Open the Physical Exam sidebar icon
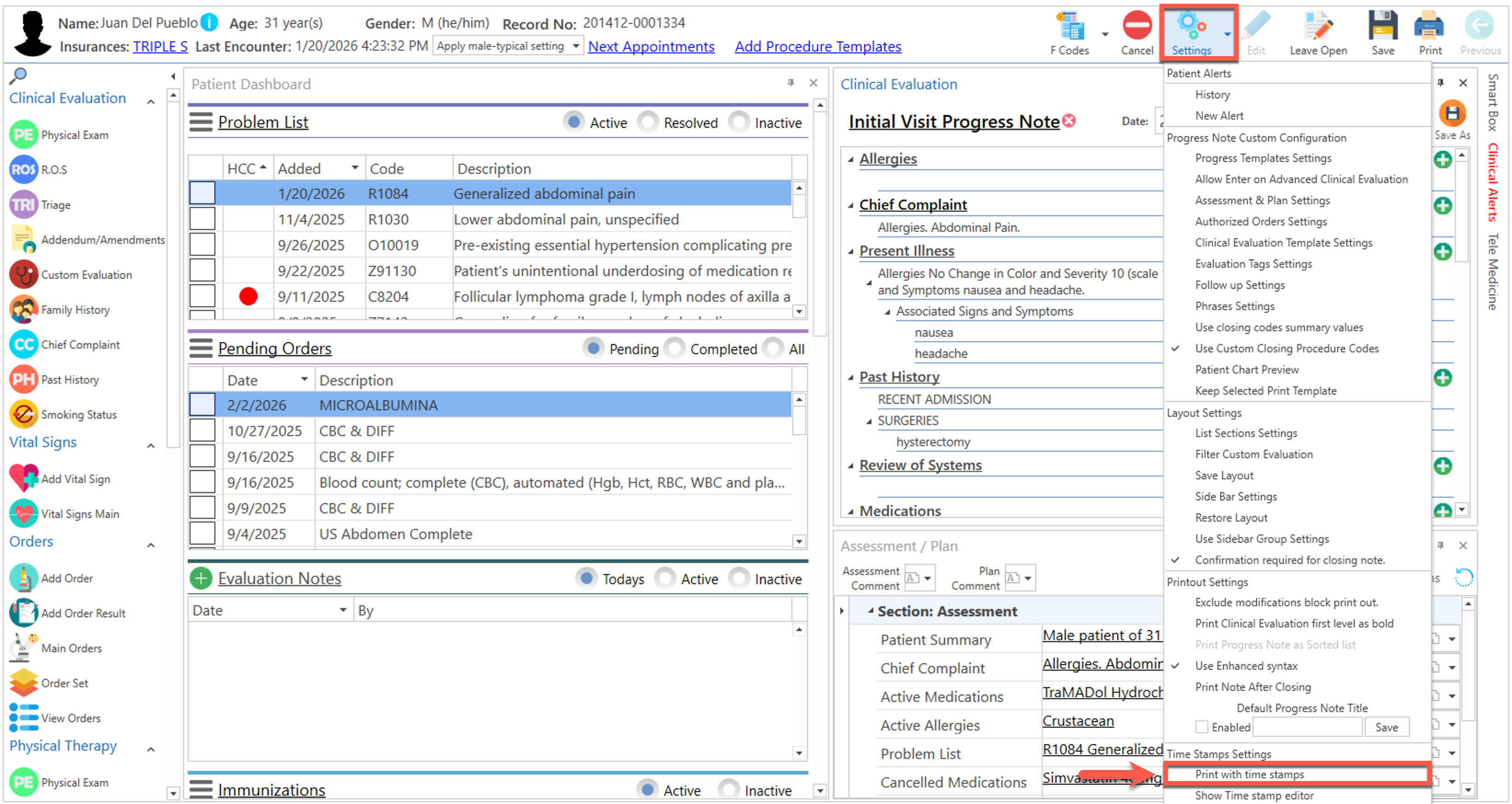Screen dimensions: 1512x804 tap(23, 135)
